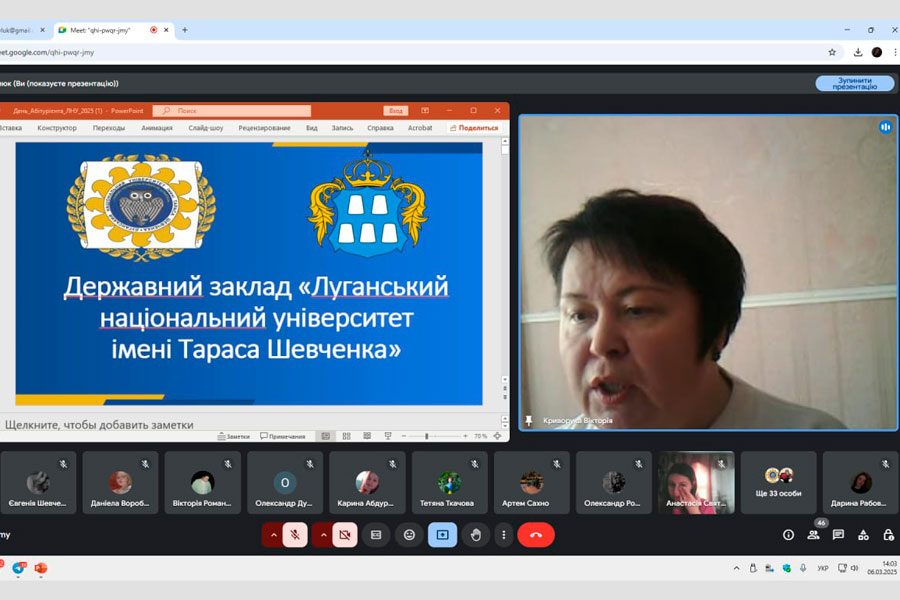900x600 pixels.
Task: Click zoom in plus in PowerPoint
Action: pyautogui.click(x=465, y=436)
